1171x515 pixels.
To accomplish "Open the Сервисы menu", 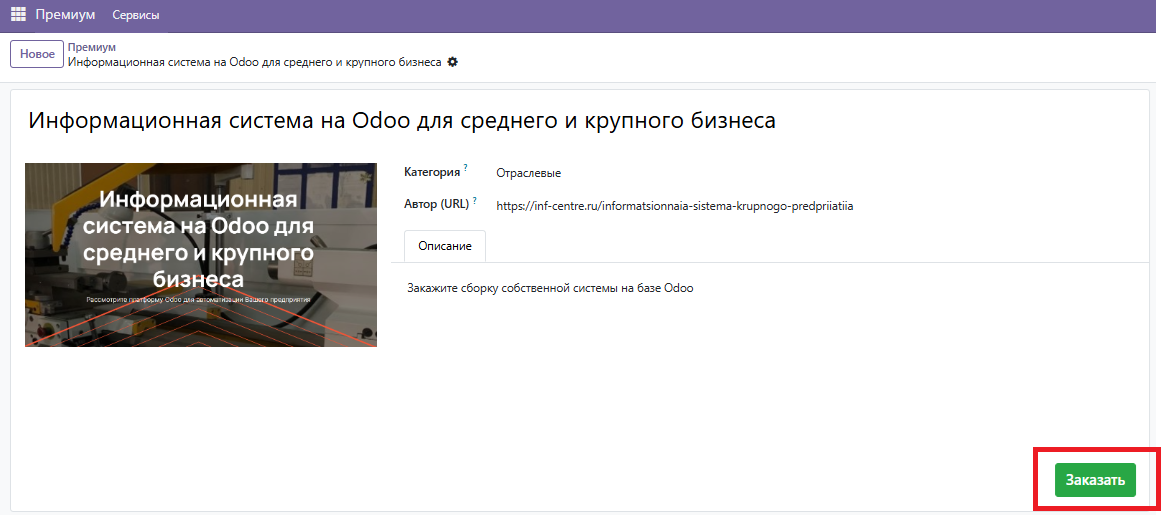I will click(x=135, y=15).
